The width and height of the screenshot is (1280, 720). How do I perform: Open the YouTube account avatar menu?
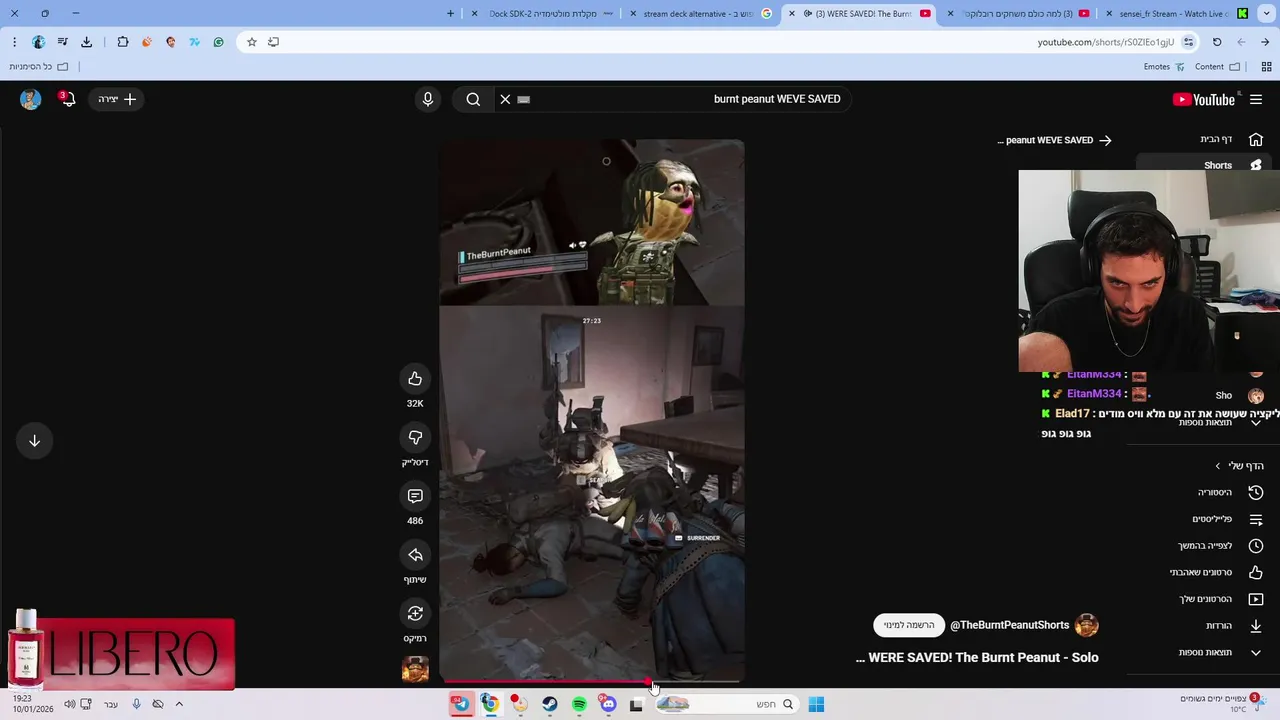click(30, 99)
